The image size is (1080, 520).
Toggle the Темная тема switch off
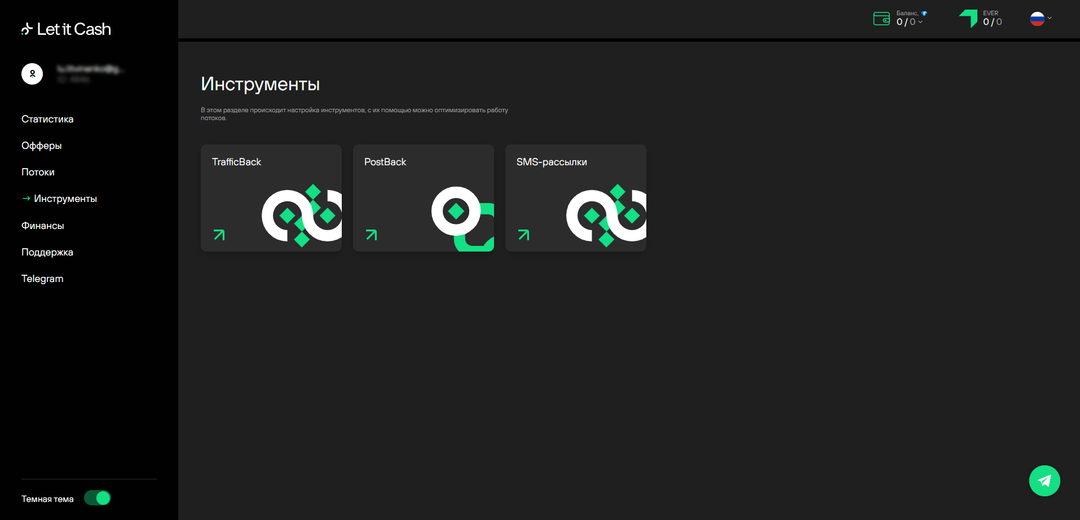[x=97, y=498]
